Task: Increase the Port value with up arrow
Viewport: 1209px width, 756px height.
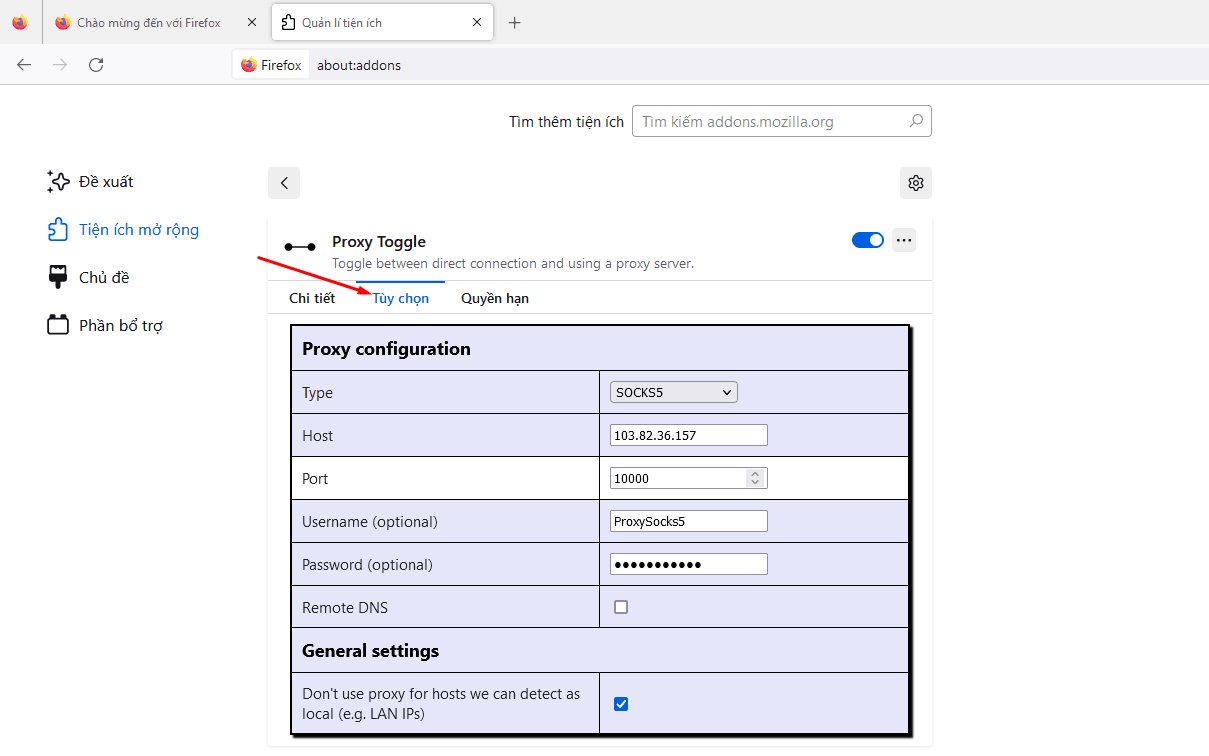Action: [x=756, y=473]
